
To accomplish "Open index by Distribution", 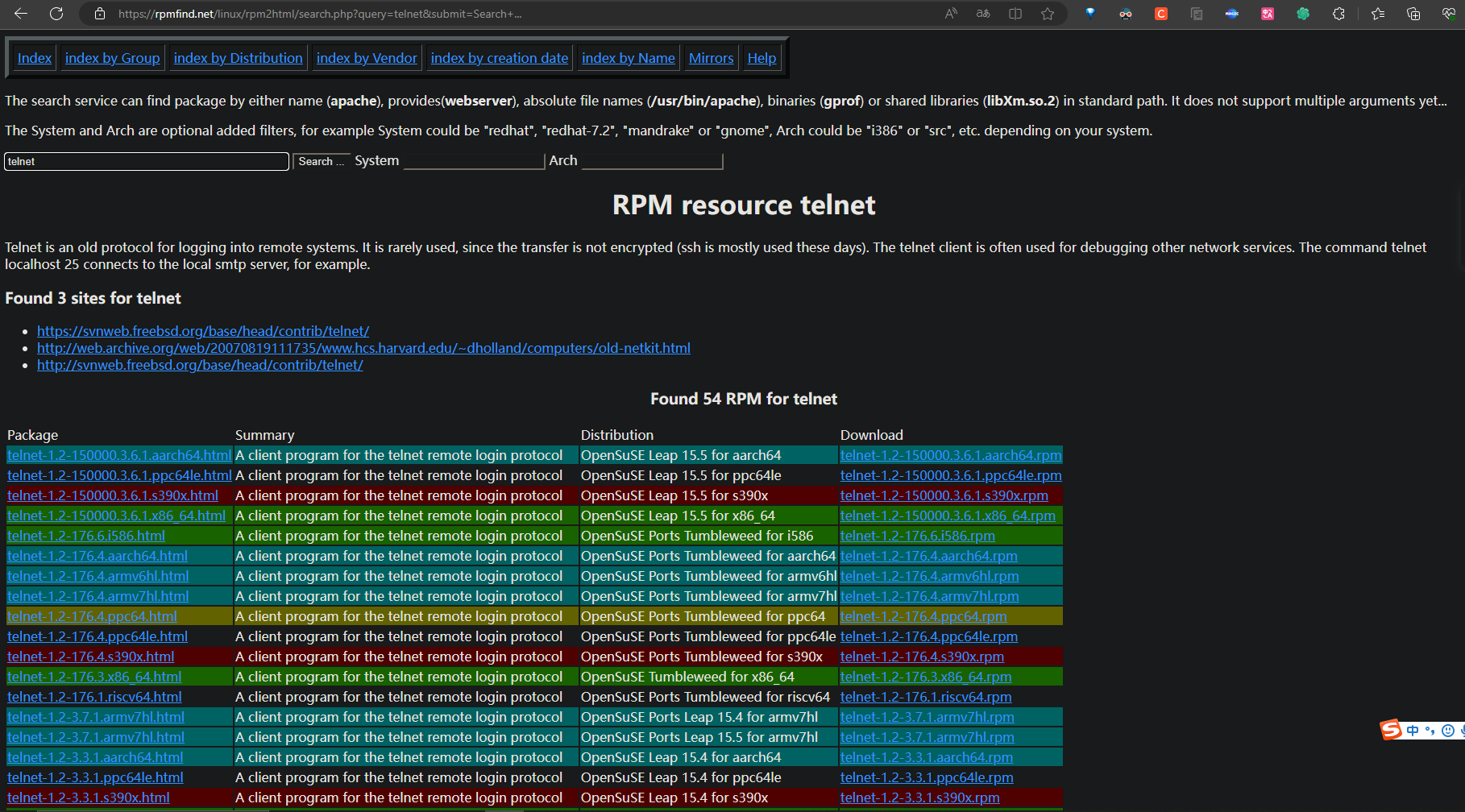I will pyautogui.click(x=239, y=58).
